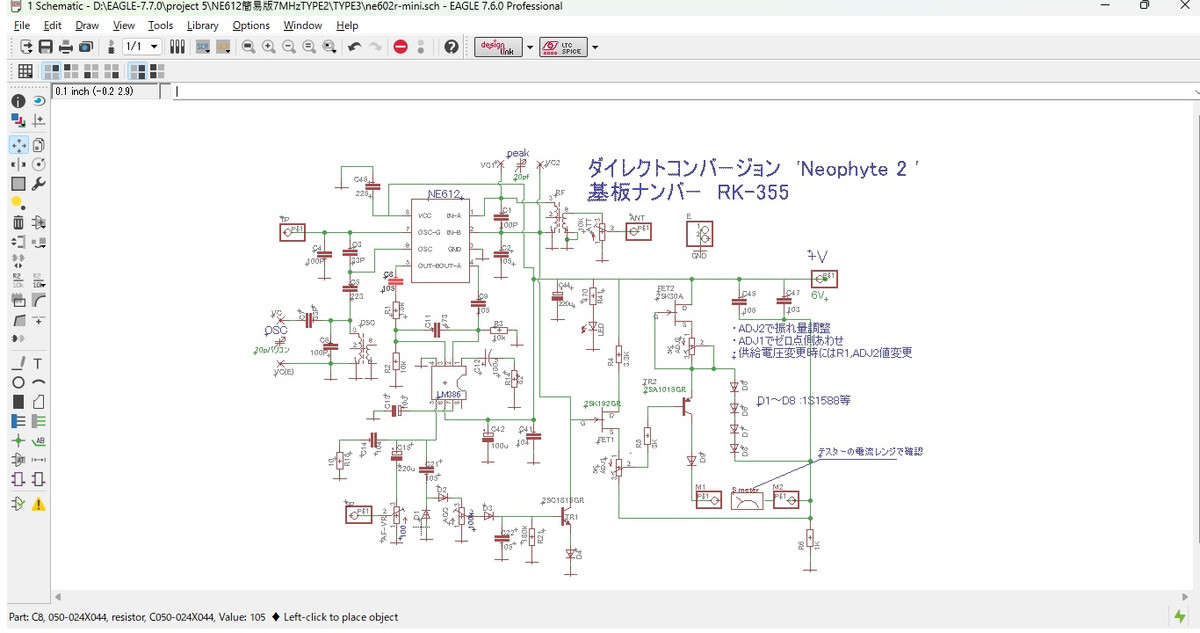Open the Info tool
Screen dimensions: 1200x633
coord(18,101)
